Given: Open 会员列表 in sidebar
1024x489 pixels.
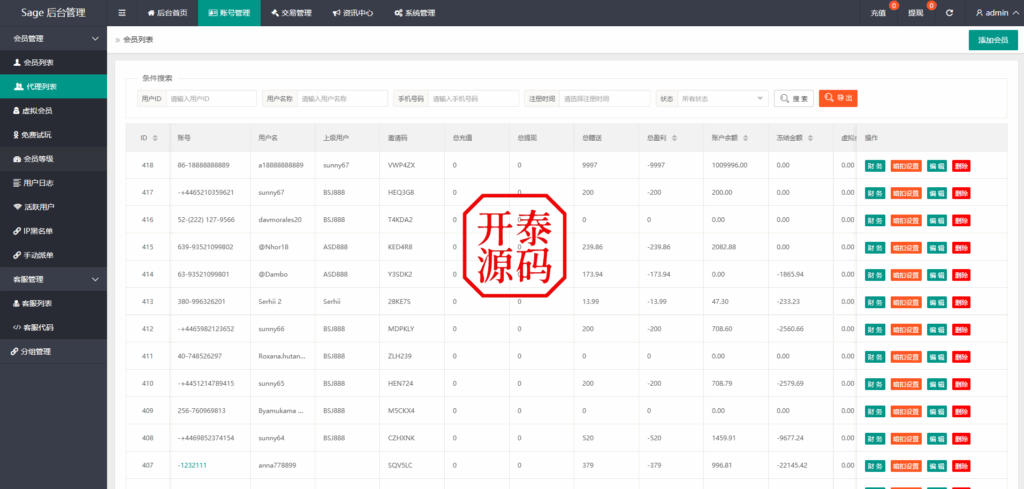Looking at the screenshot, I should point(53,63).
